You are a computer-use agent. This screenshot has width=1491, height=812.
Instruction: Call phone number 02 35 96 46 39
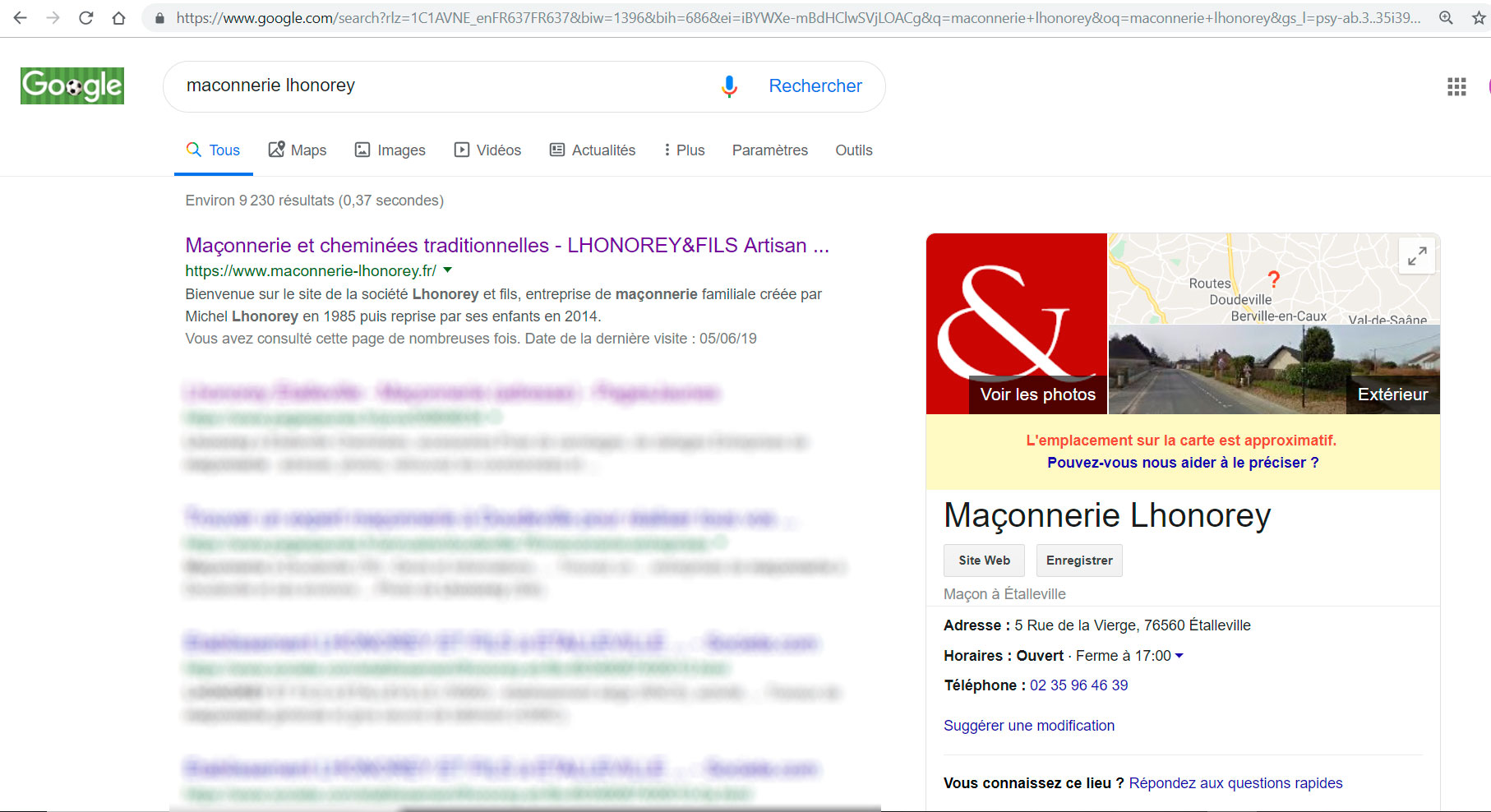[x=1078, y=685]
